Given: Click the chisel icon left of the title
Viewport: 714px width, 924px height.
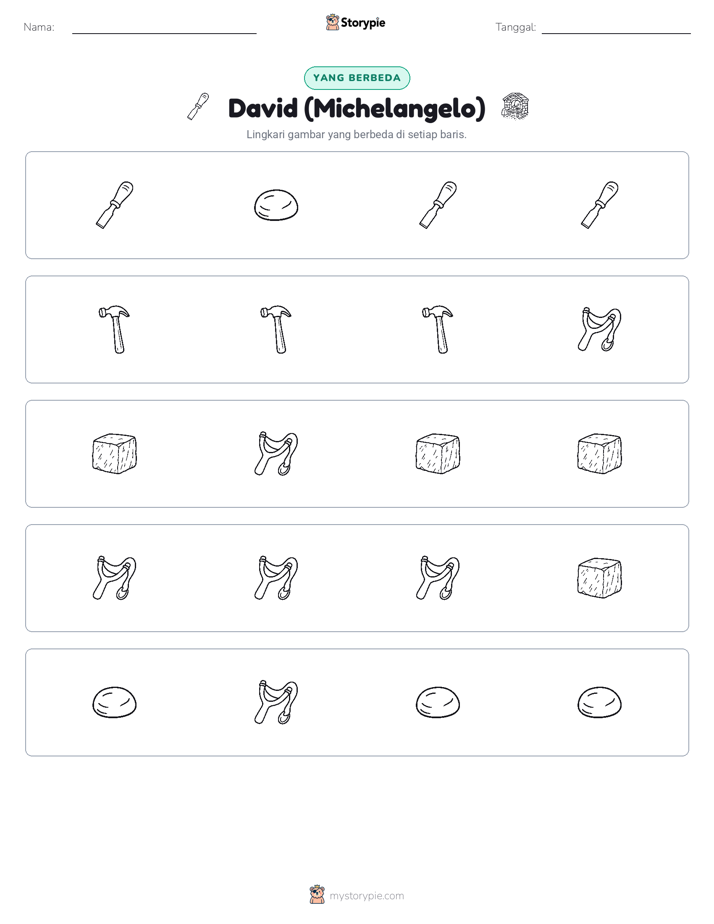Looking at the screenshot, I should (x=198, y=107).
